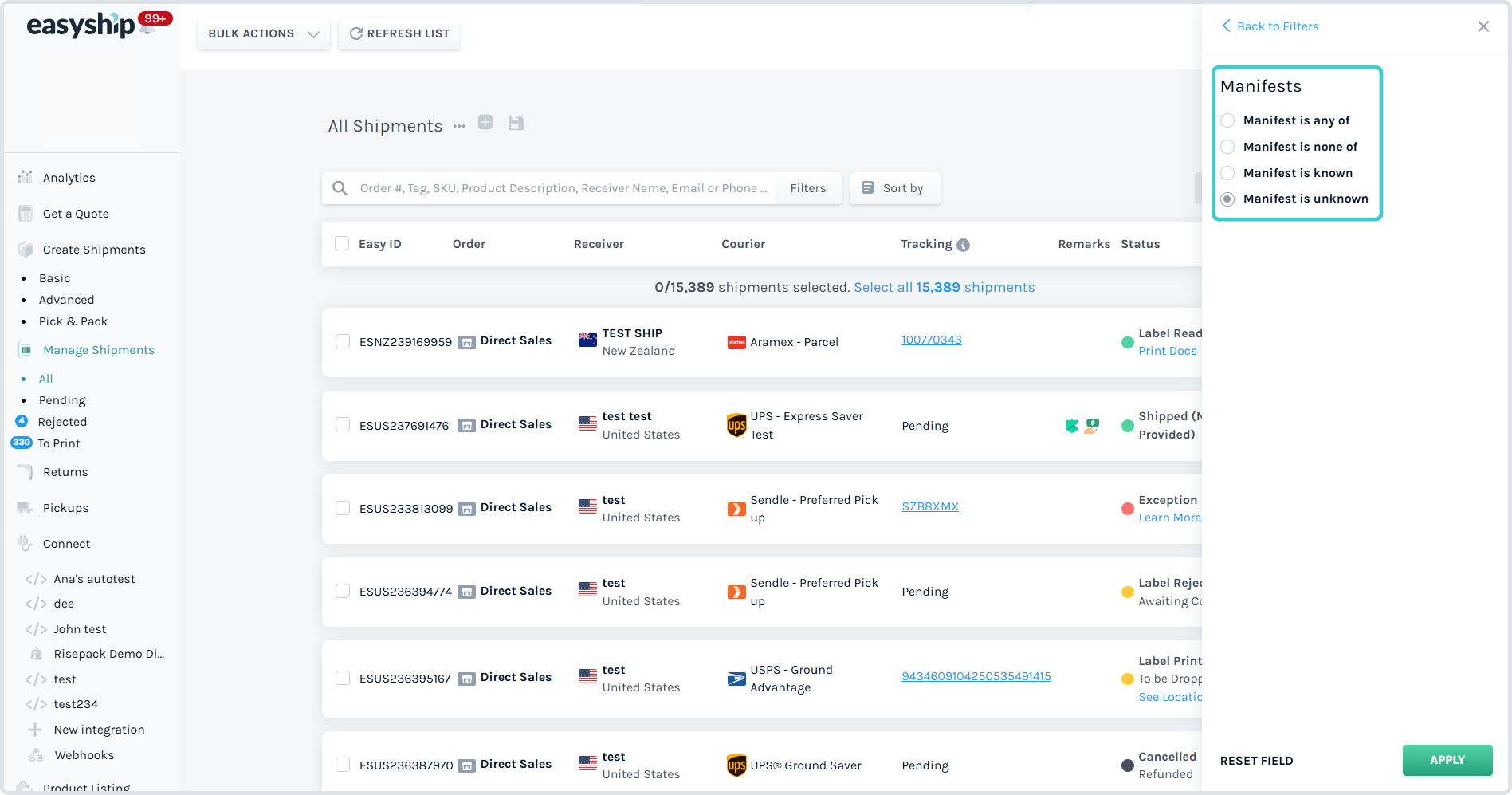
Task: Click the Apply button
Action: click(1447, 760)
